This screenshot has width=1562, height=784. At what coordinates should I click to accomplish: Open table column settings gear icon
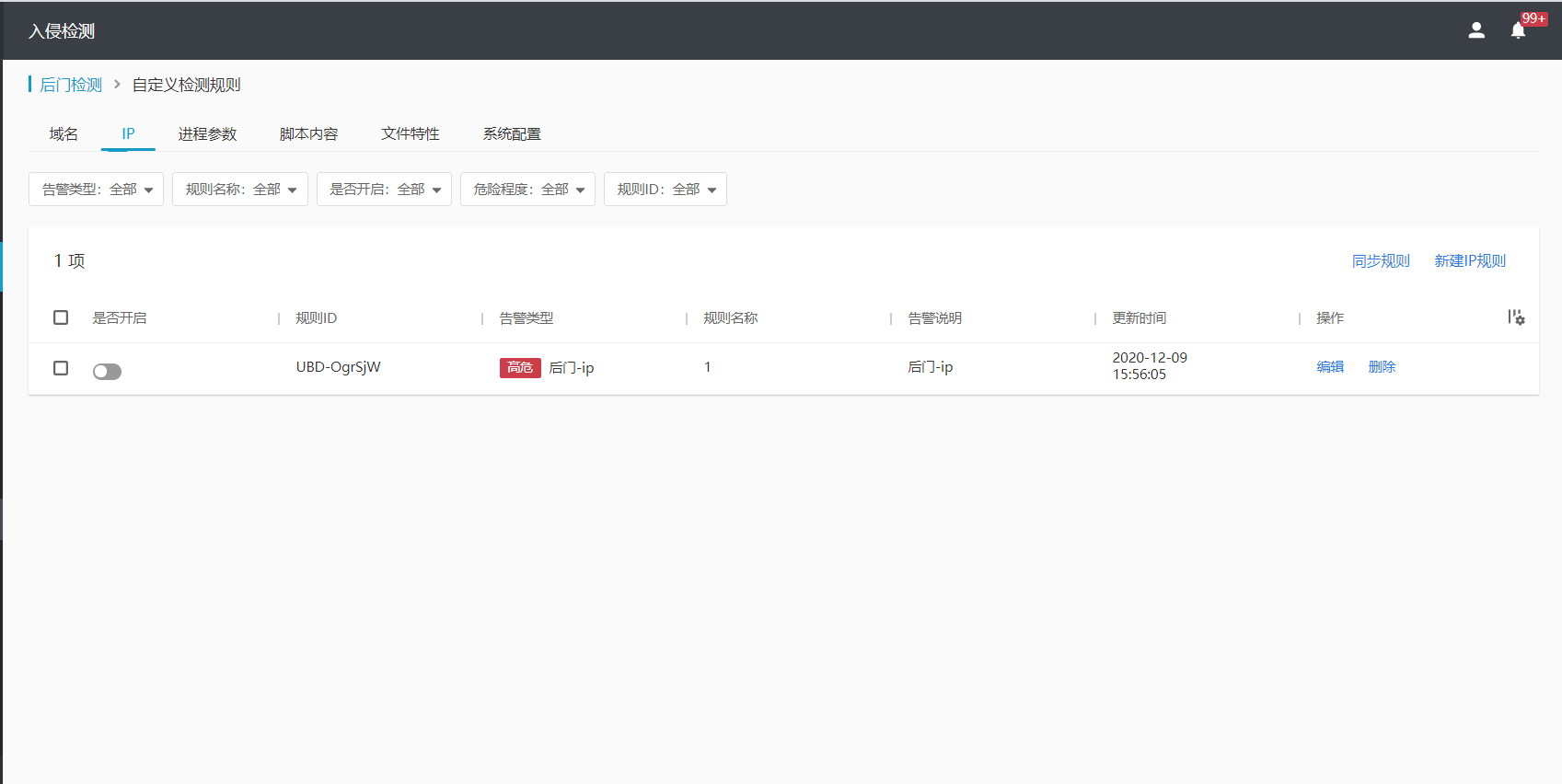pyautogui.click(x=1516, y=317)
